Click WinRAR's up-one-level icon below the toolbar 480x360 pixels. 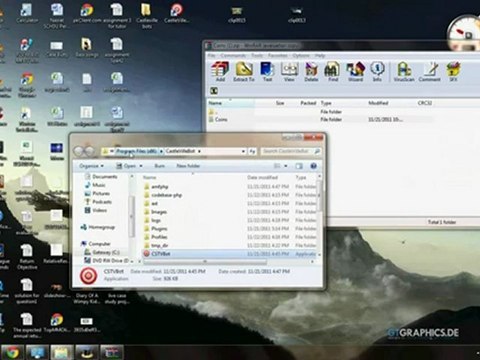[214, 91]
